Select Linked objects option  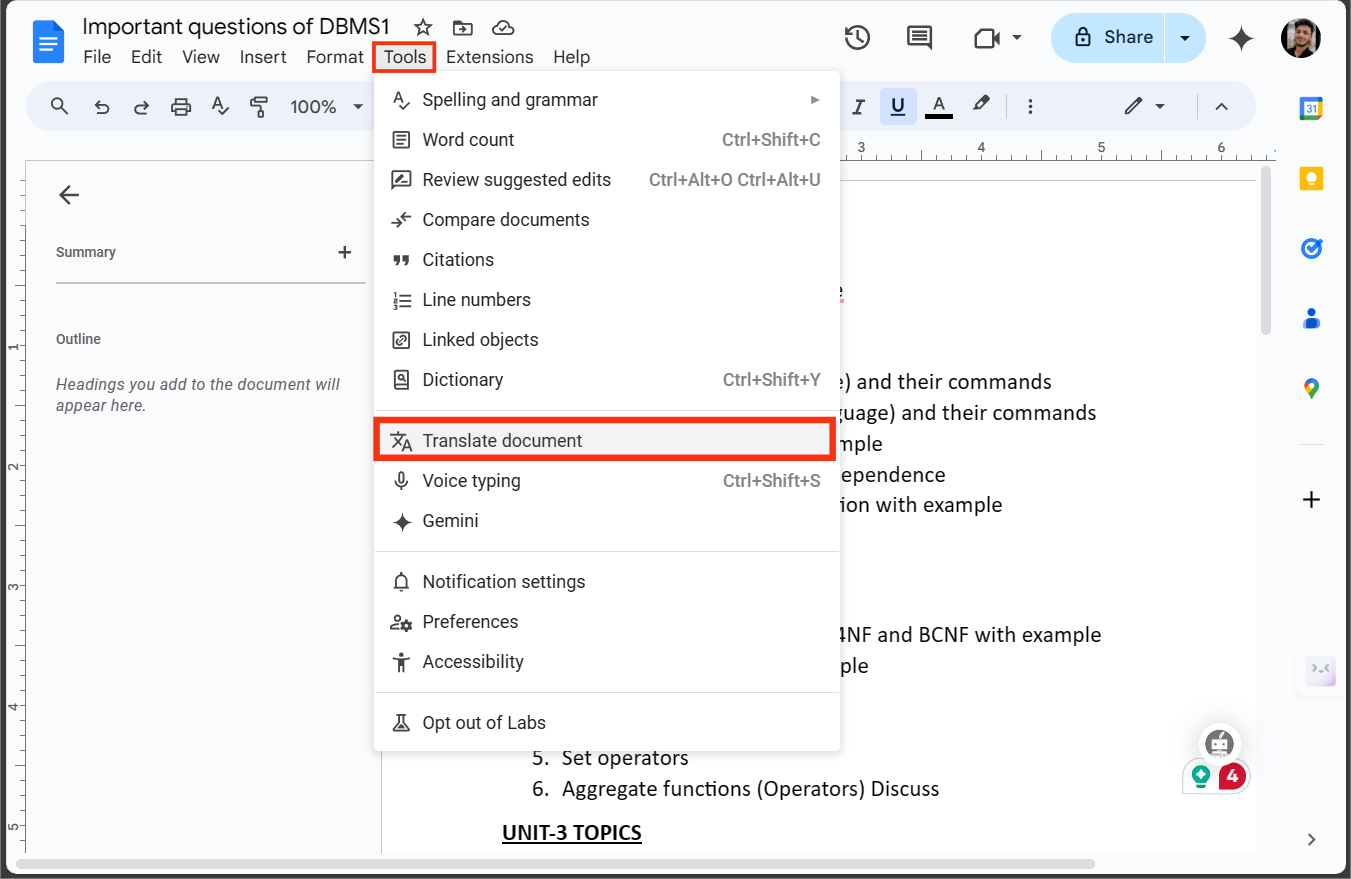(x=607, y=340)
